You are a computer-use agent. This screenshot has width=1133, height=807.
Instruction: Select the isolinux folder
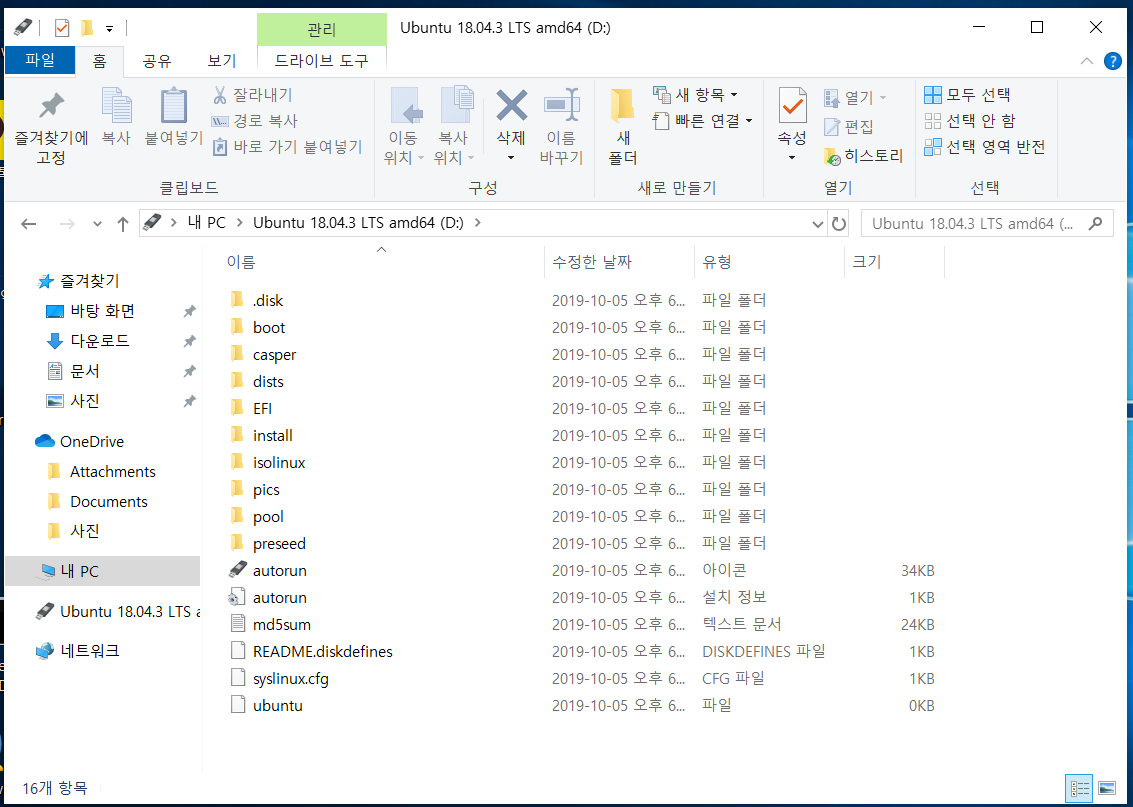coord(279,462)
